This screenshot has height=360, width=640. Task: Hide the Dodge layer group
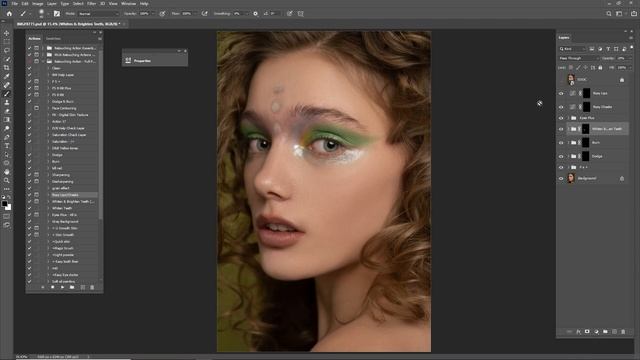click(x=561, y=156)
